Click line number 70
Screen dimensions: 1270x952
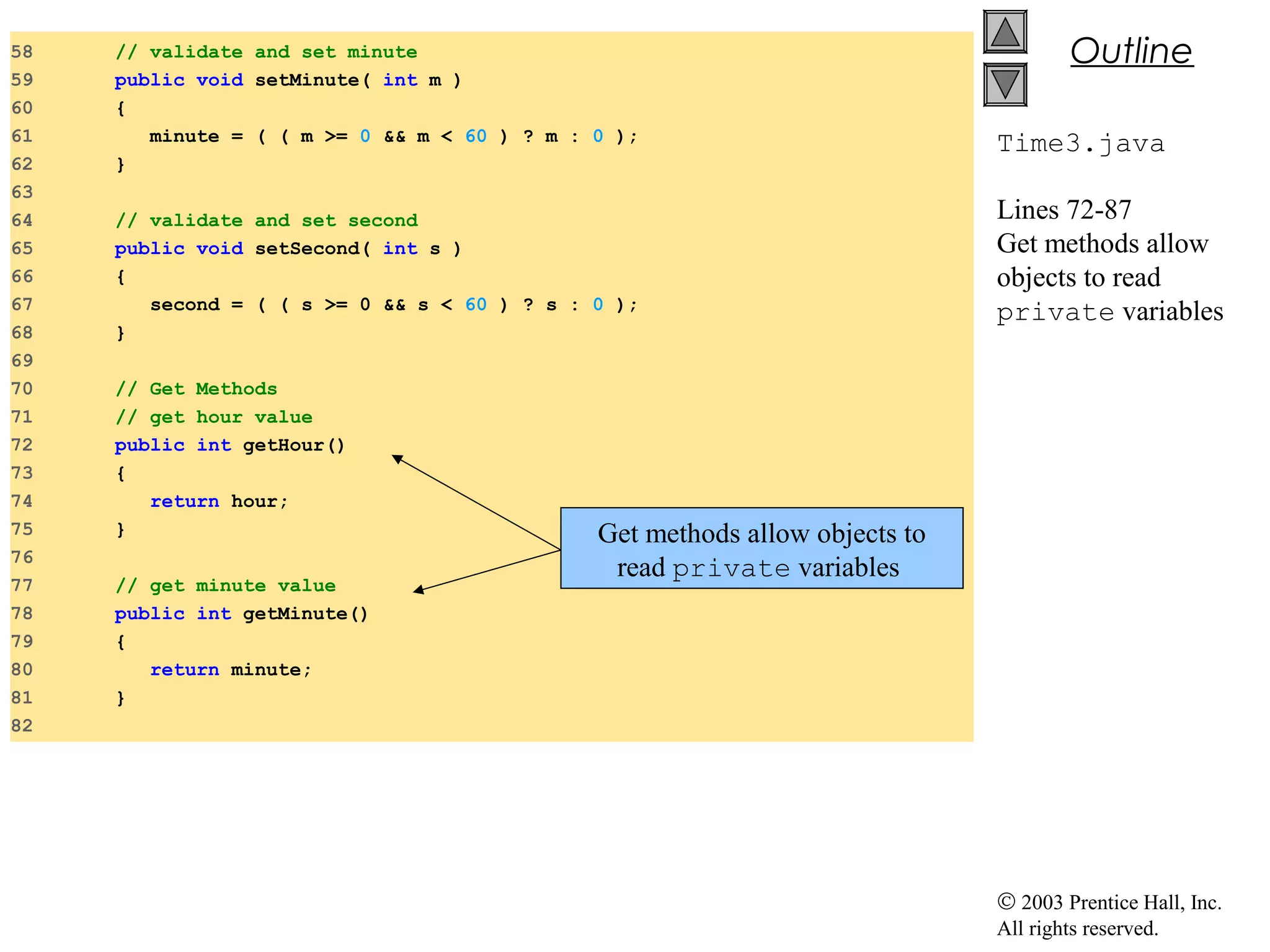22,389
